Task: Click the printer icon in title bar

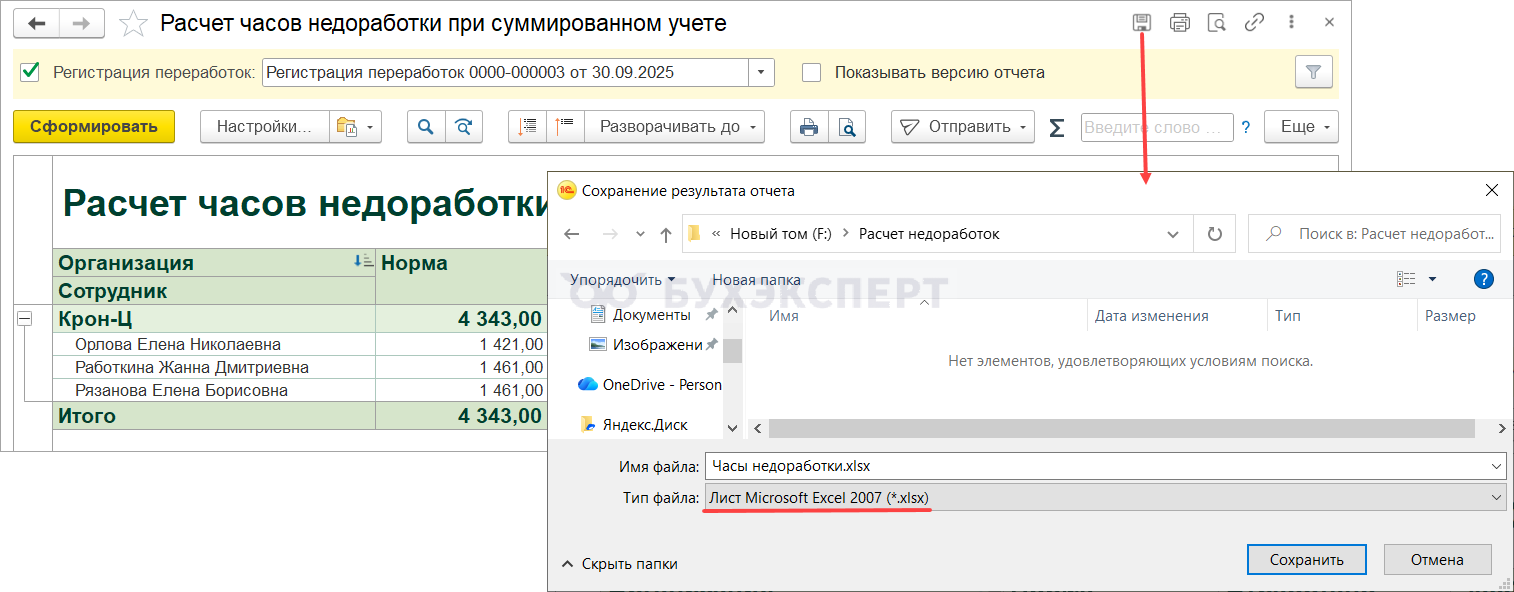Action: (1180, 22)
